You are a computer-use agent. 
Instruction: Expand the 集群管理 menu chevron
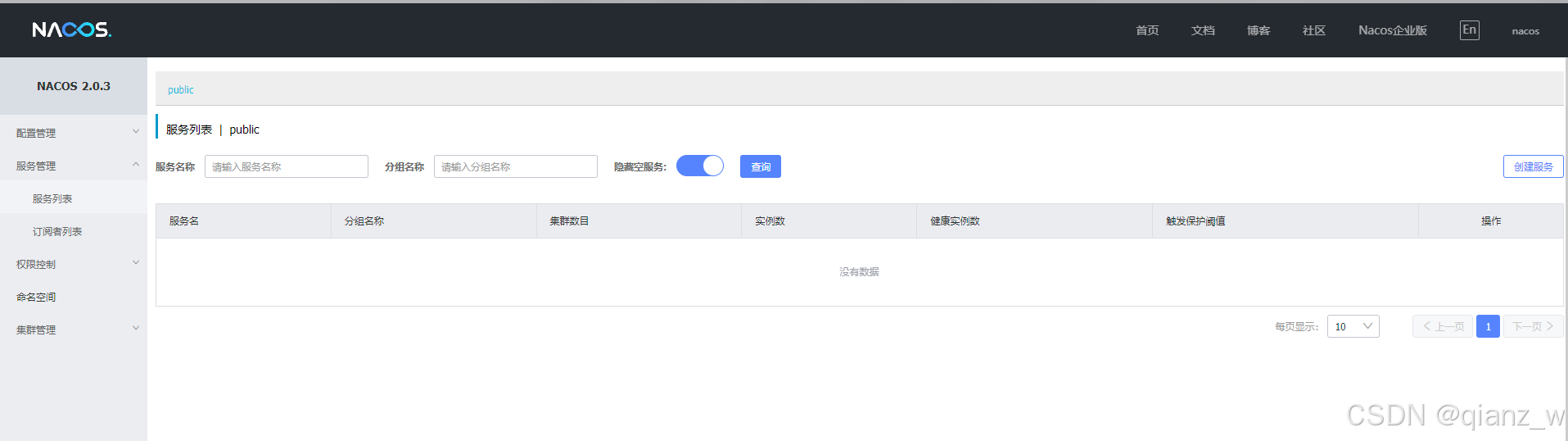[136, 328]
